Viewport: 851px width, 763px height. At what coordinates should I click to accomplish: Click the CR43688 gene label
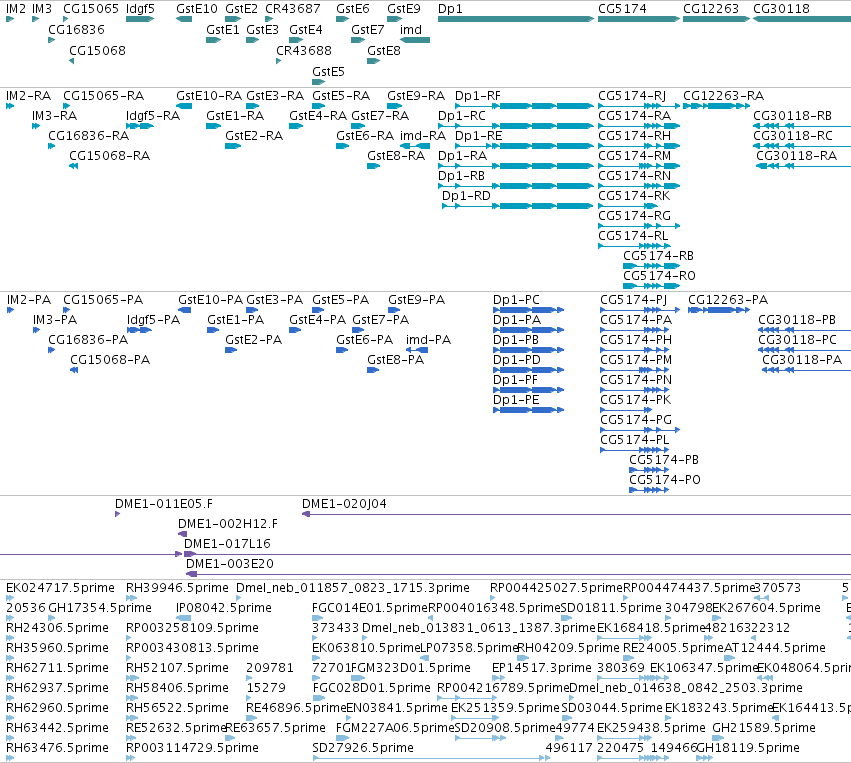point(303,50)
